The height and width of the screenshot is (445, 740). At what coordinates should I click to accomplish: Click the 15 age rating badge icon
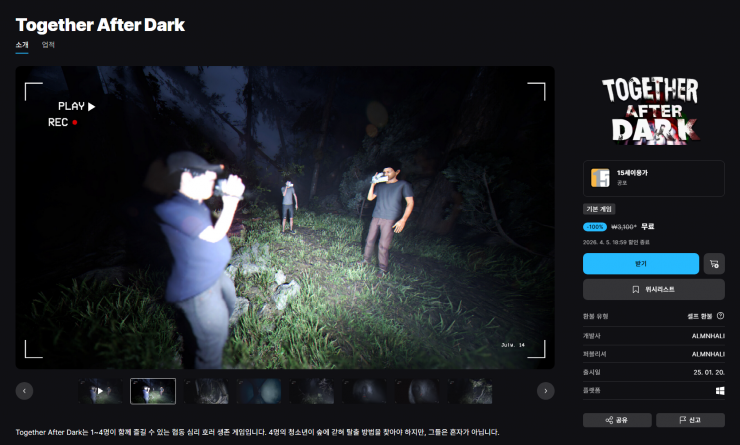(600, 178)
